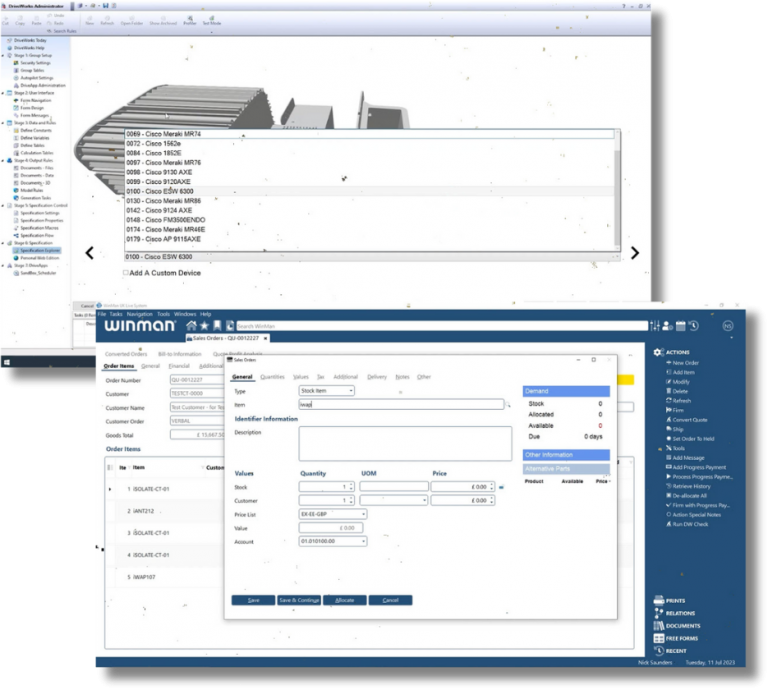Open the Tasks menu in WinMan
This screenshot has height=690, width=768.
click(x=116, y=314)
